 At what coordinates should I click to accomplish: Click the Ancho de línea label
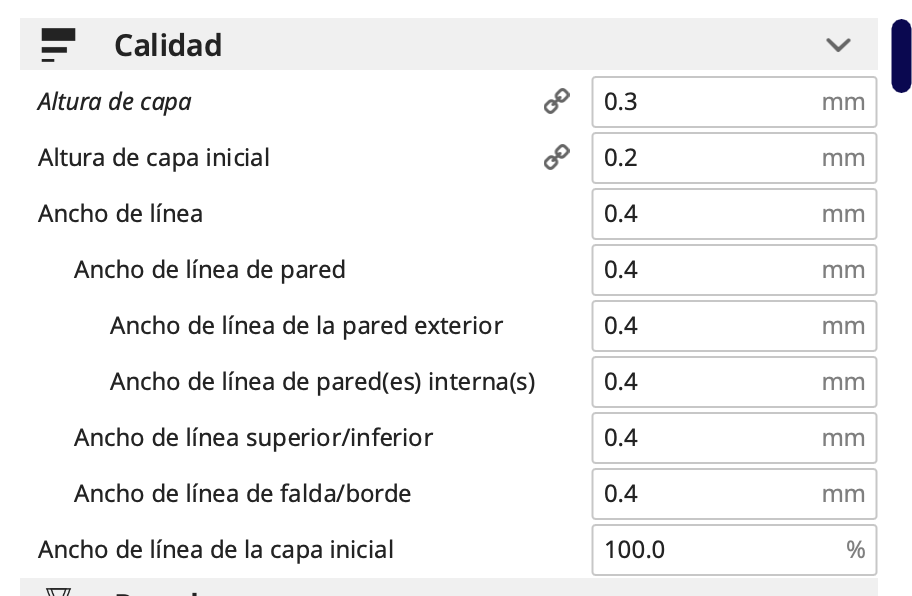pyautogui.click(x=120, y=214)
